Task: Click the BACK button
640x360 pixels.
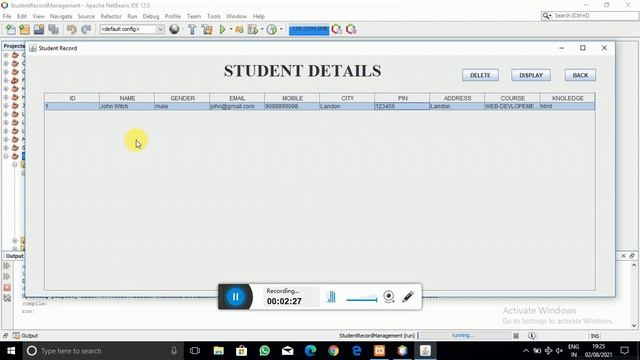Action: pos(580,75)
